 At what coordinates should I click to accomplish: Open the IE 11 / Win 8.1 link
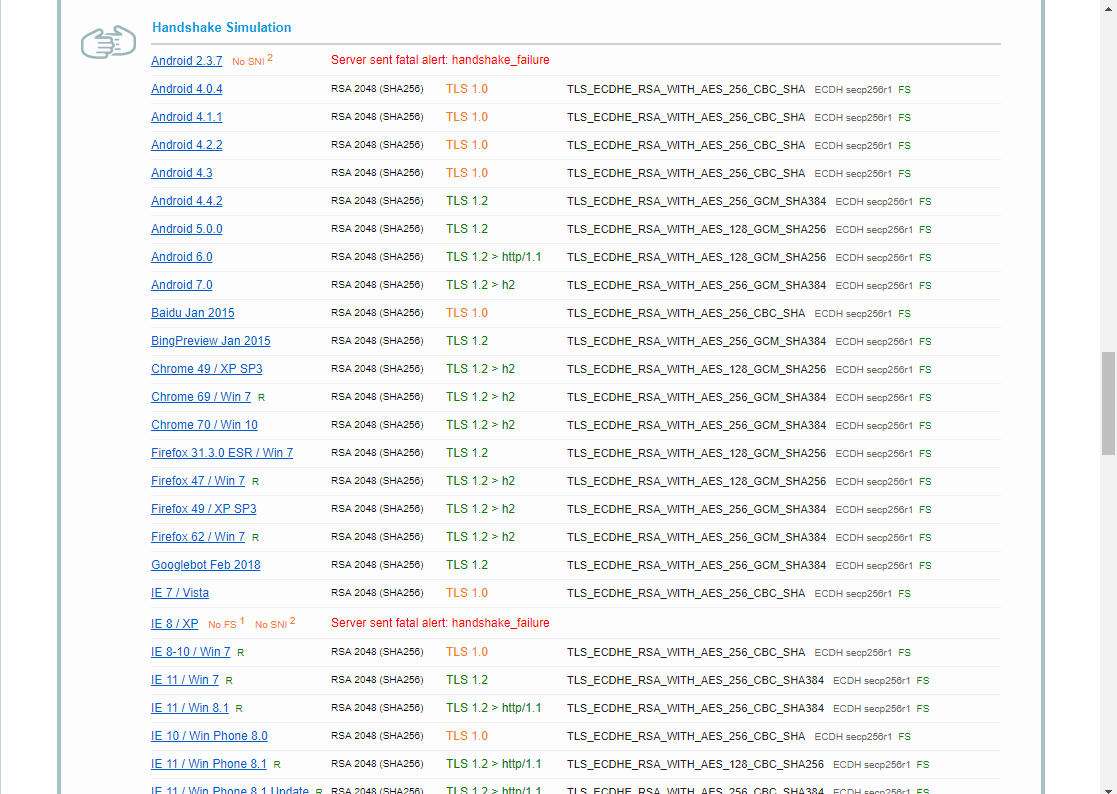pyautogui.click(x=190, y=708)
